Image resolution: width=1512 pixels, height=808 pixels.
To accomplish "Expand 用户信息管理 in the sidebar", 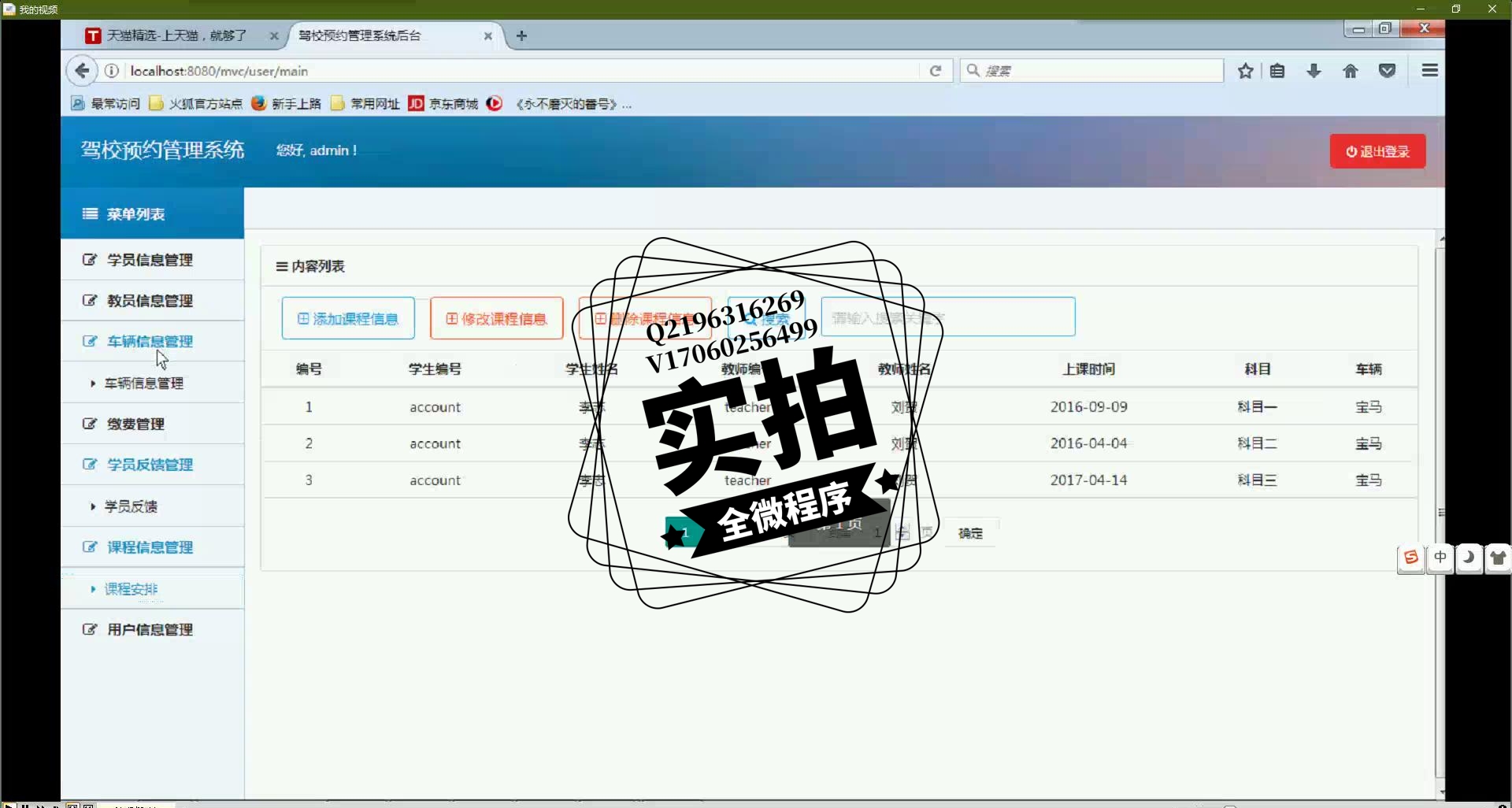I will 152,630.
